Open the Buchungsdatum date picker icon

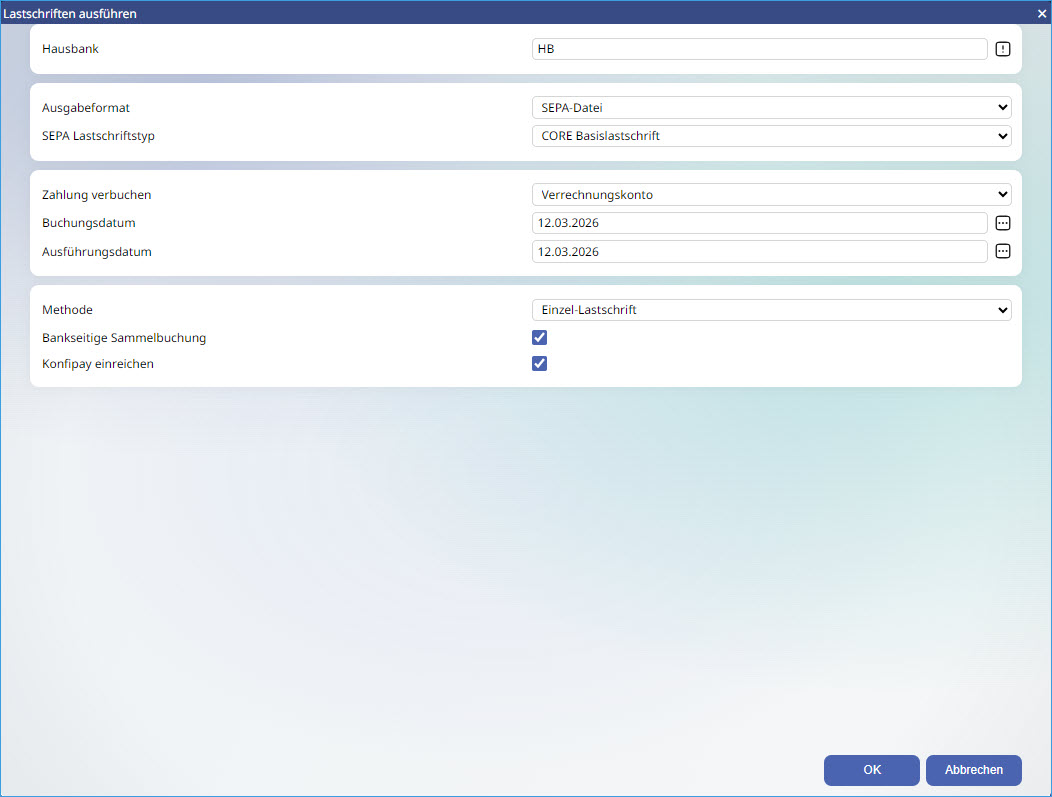tap(1003, 223)
